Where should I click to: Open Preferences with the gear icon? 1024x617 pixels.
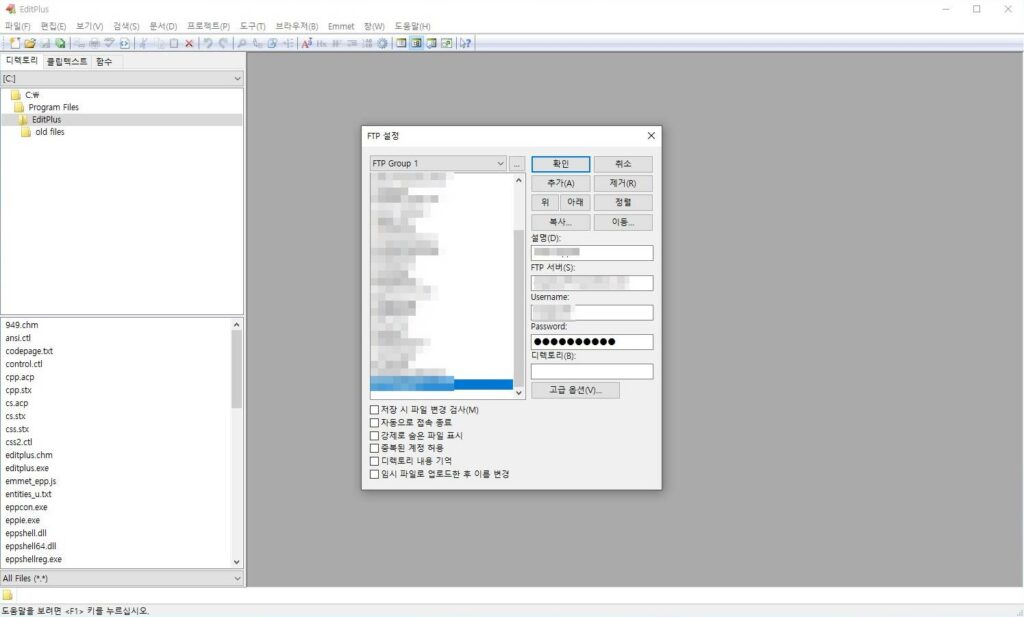[383, 43]
